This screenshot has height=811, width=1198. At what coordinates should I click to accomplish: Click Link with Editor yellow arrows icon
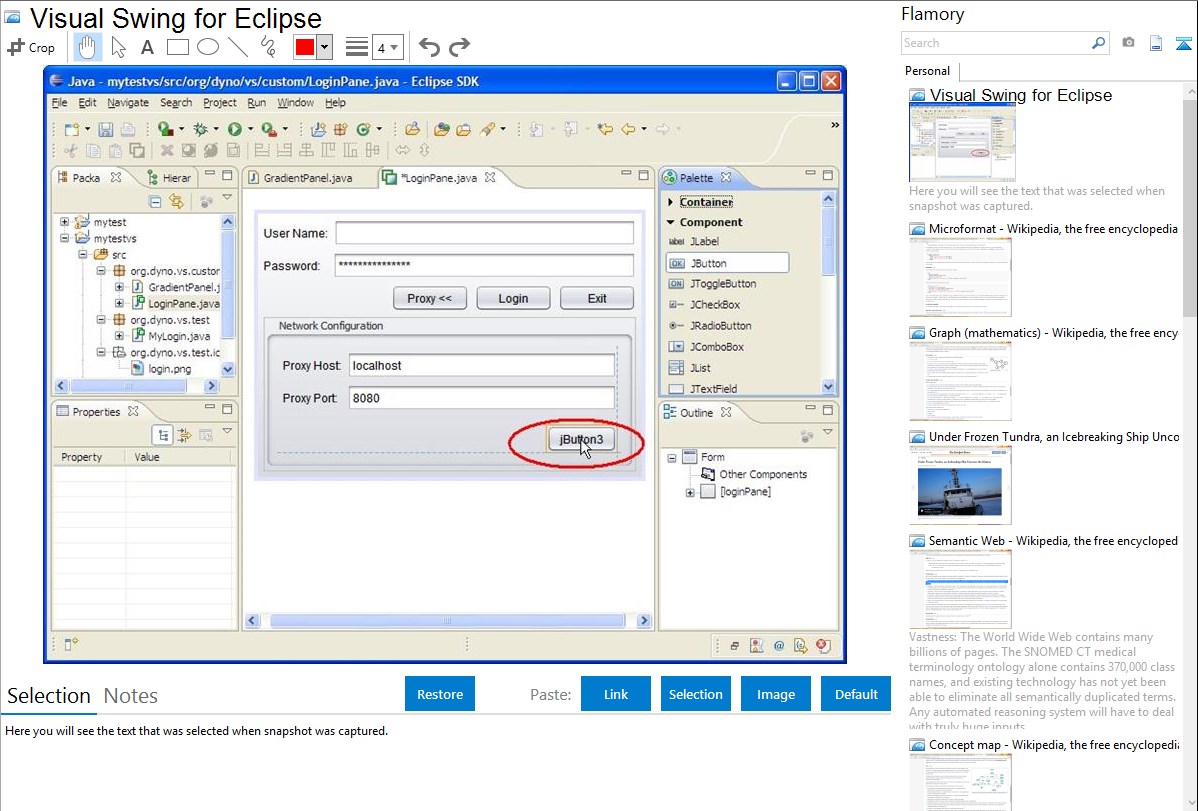[x=176, y=201]
